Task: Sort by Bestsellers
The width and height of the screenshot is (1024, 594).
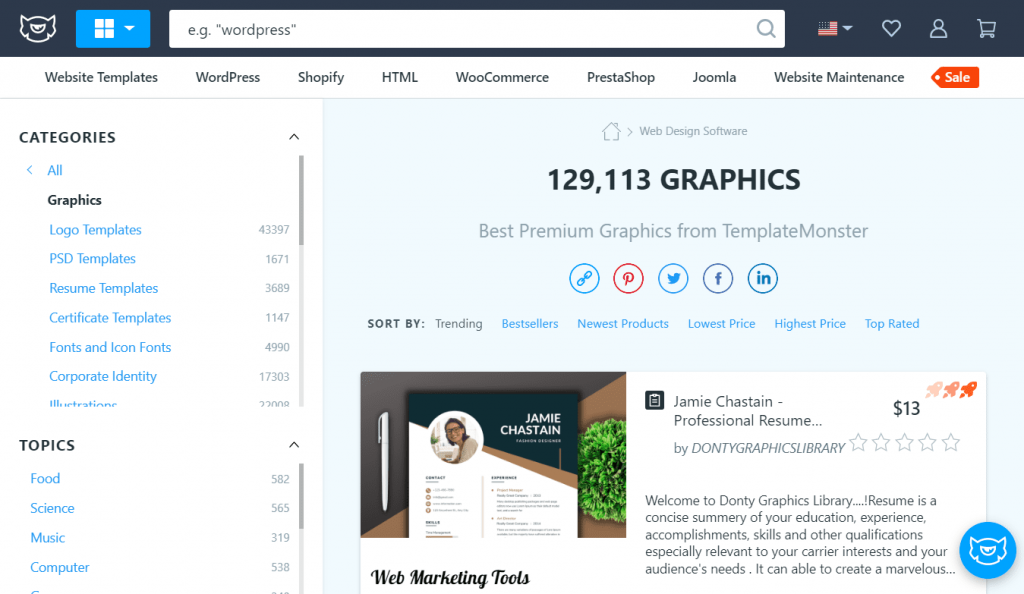Action: (x=530, y=324)
